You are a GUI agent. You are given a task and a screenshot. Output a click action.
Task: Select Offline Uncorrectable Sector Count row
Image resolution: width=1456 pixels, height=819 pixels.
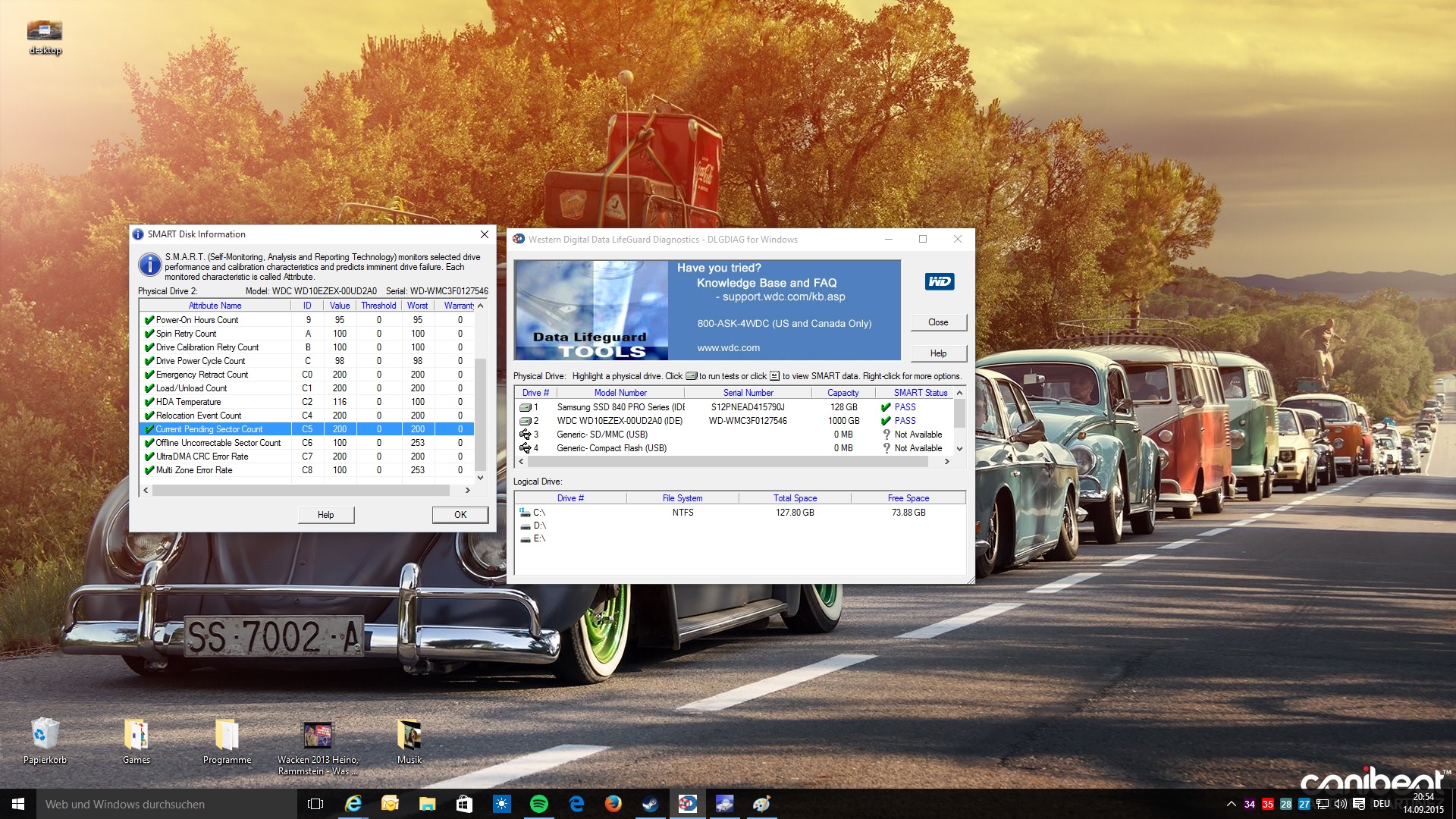[x=218, y=443]
